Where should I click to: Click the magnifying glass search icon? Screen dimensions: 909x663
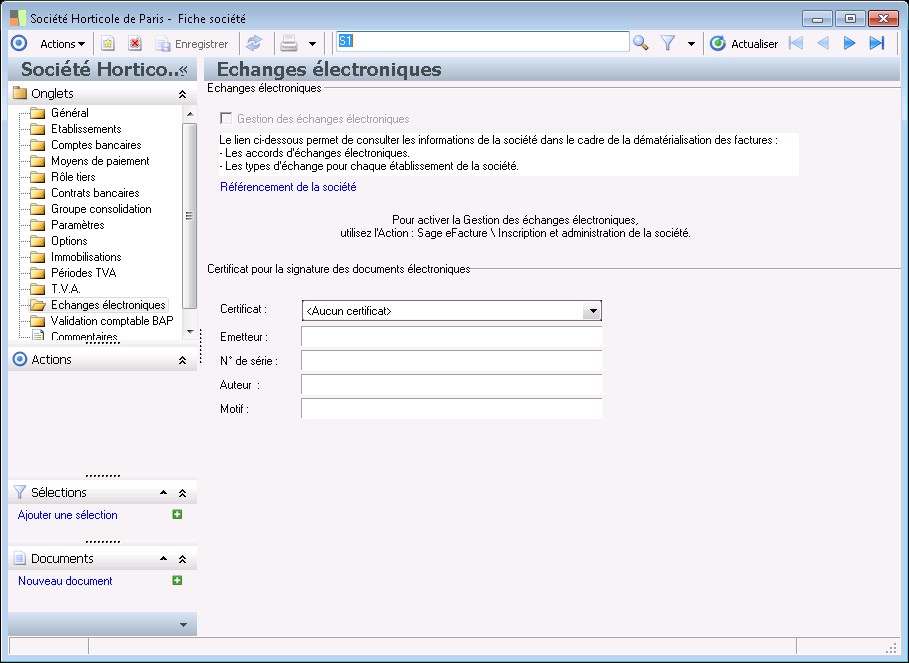click(641, 43)
